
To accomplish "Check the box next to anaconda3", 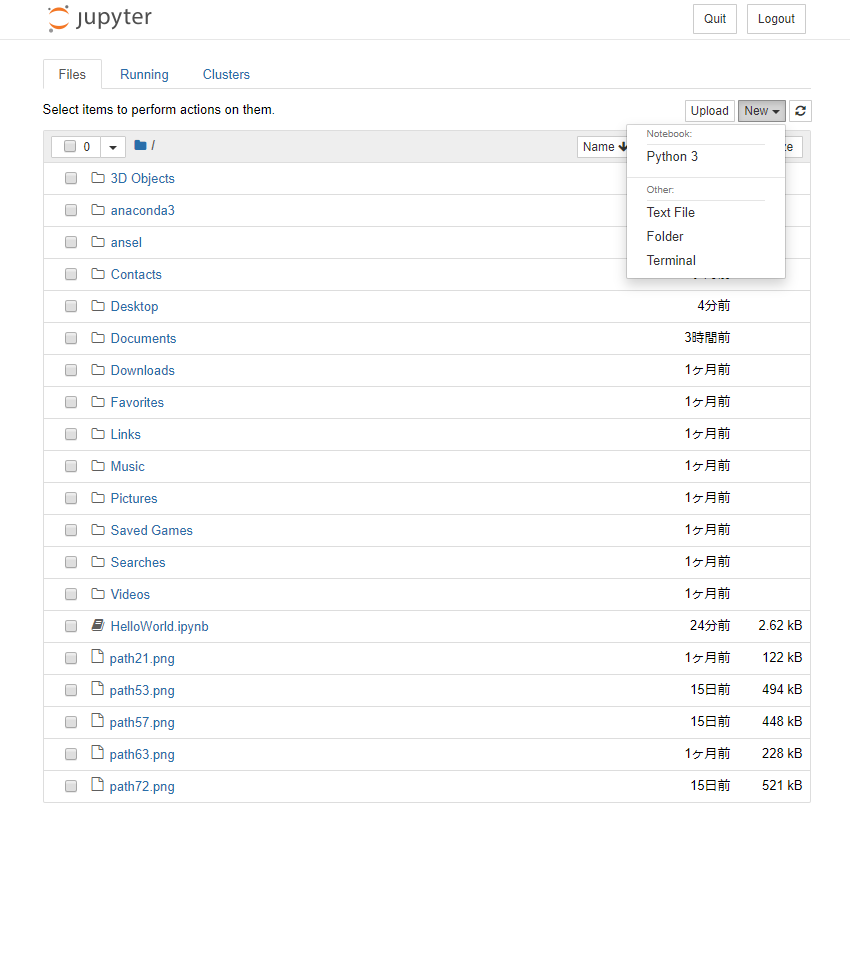I will point(71,210).
